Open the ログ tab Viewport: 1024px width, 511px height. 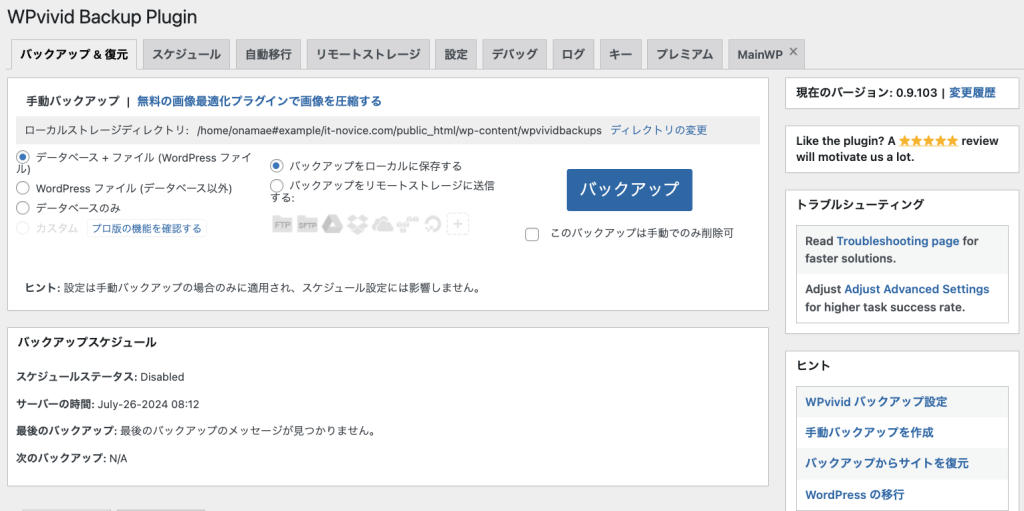(x=573, y=54)
